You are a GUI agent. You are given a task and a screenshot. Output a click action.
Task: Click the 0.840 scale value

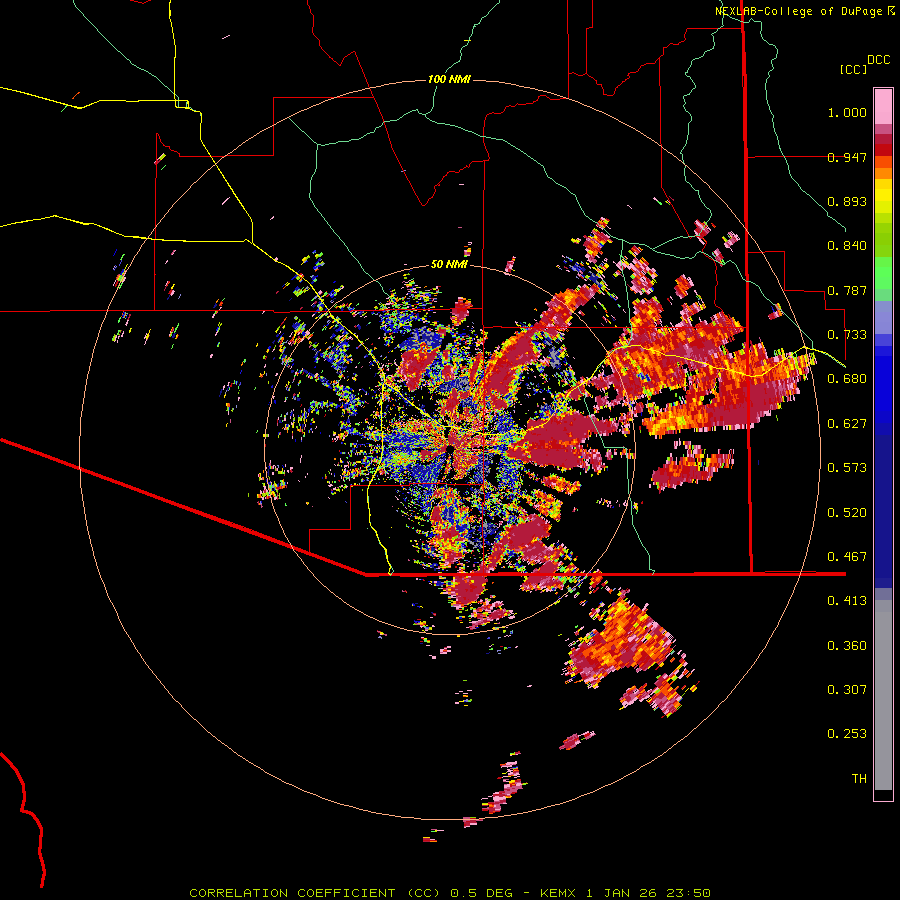[847, 246]
